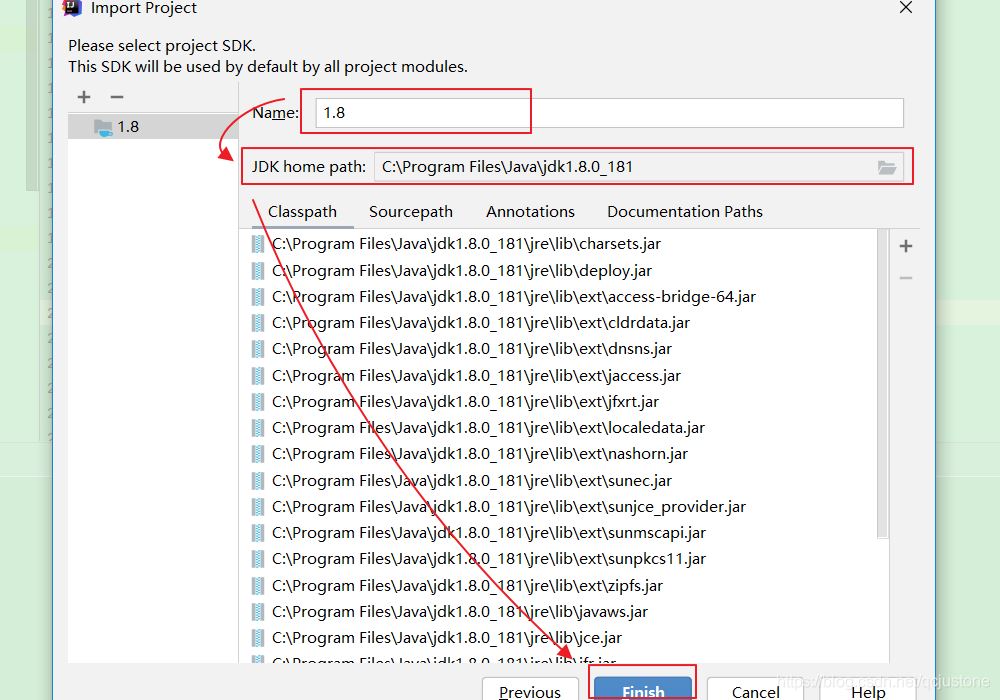Click the jar icon beside nashorn.jar
The width and height of the screenshot is (1000, 700).
pyautogui.click(x=258, y=454)
